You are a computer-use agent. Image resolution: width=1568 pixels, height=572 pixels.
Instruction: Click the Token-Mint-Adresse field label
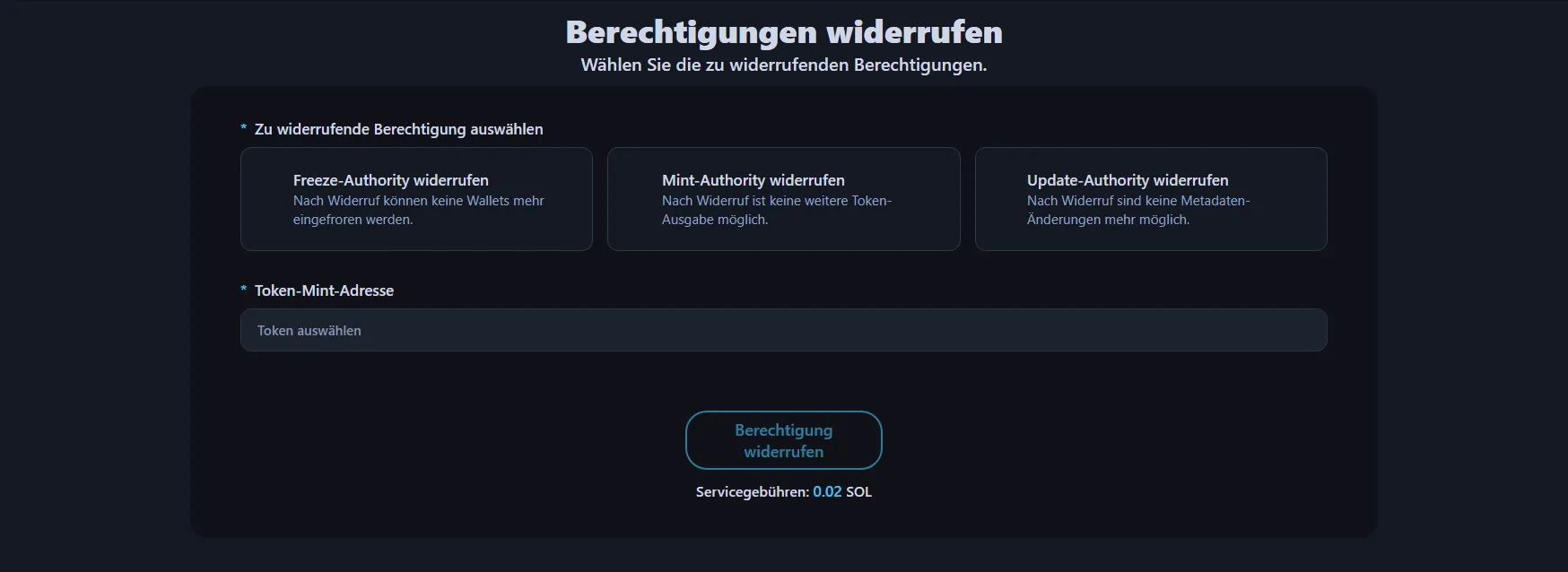tap(324, 290)
